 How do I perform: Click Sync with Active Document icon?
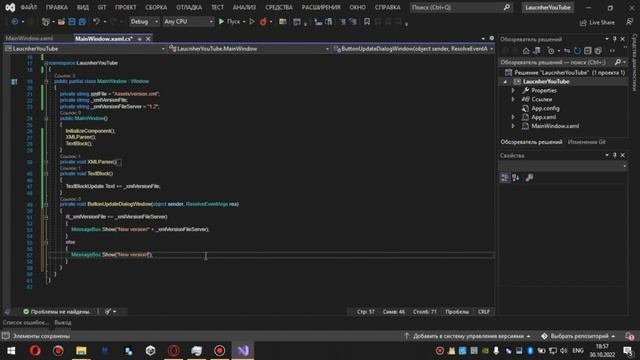567,51
